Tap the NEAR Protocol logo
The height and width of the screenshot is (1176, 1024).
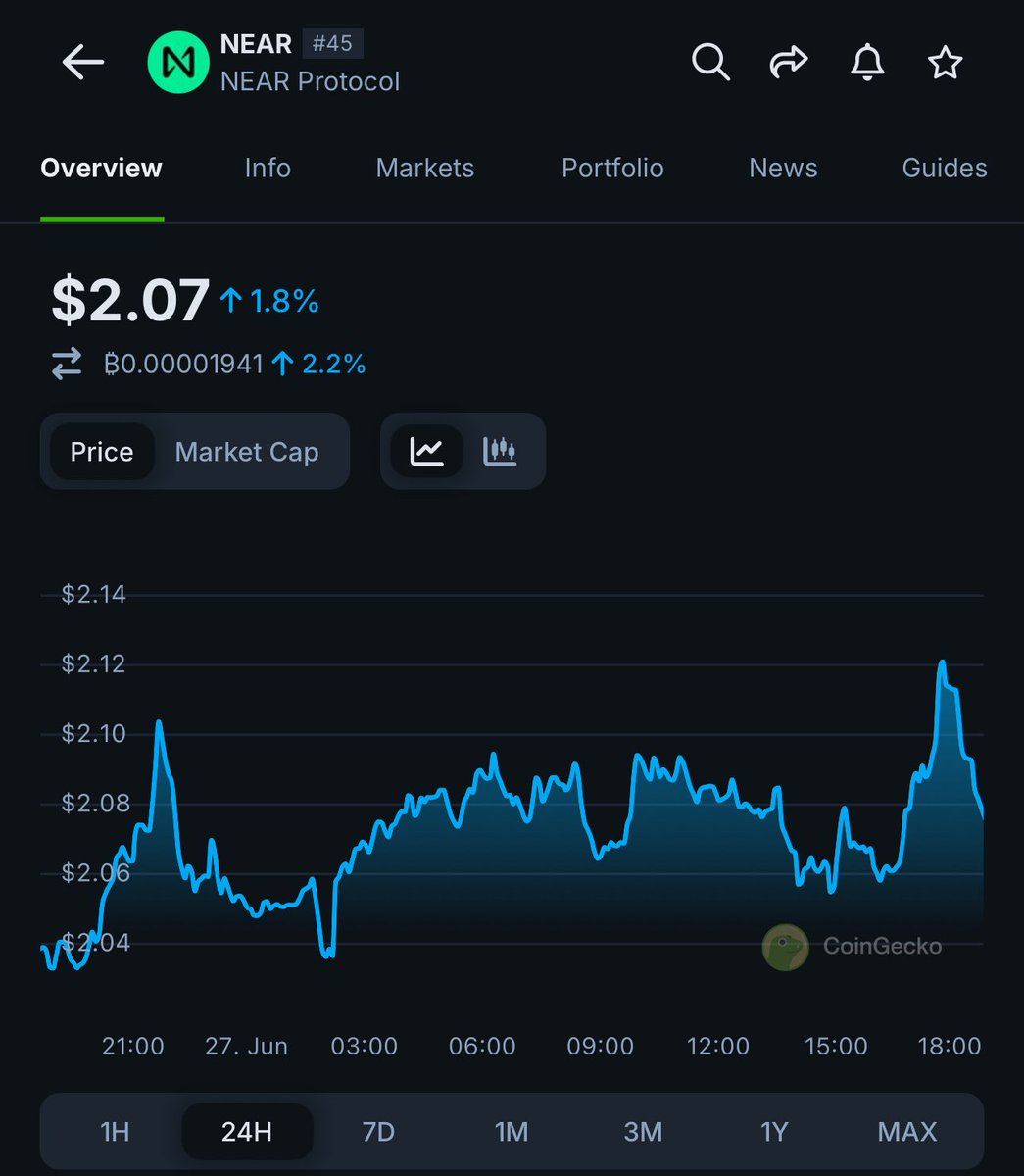[178, 63]
